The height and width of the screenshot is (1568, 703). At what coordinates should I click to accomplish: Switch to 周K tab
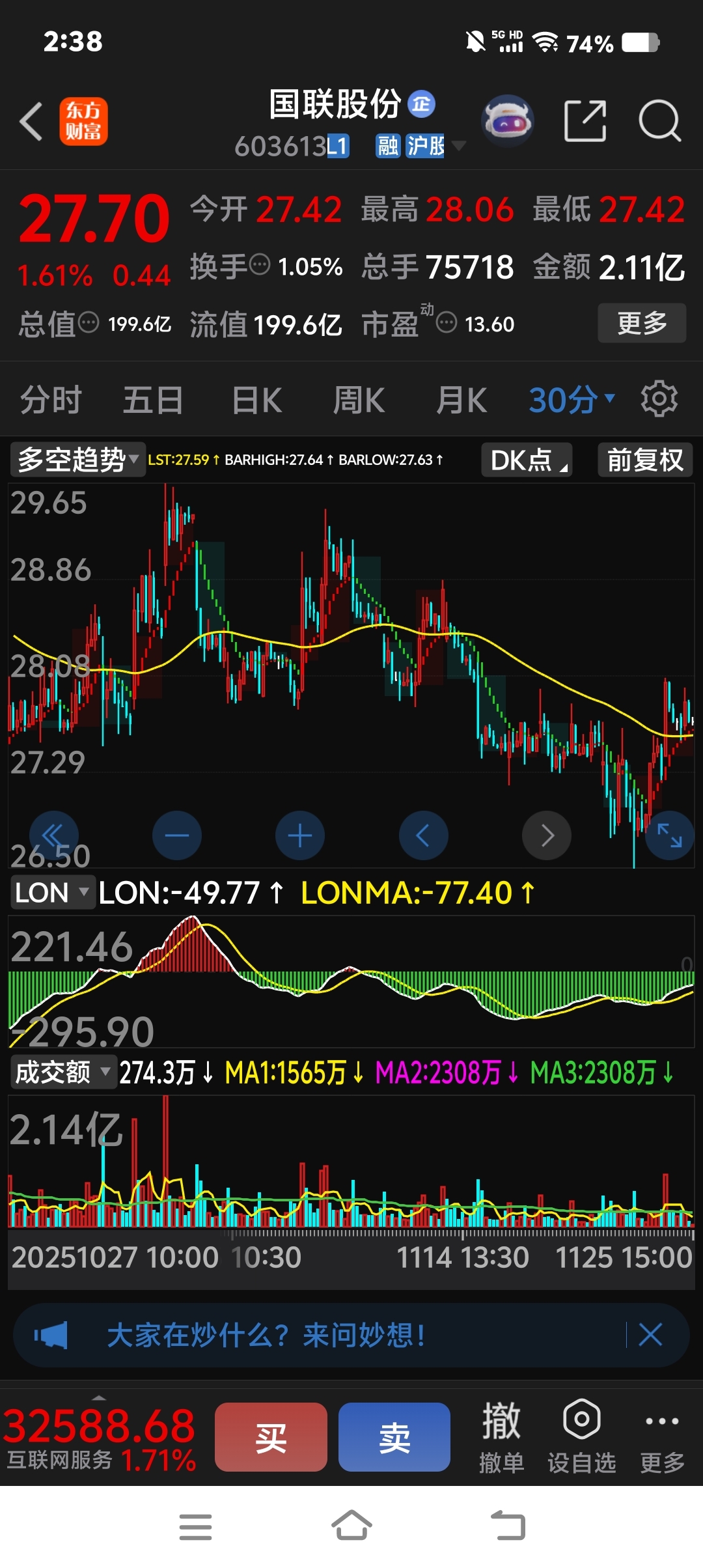(x=359, y=399)
